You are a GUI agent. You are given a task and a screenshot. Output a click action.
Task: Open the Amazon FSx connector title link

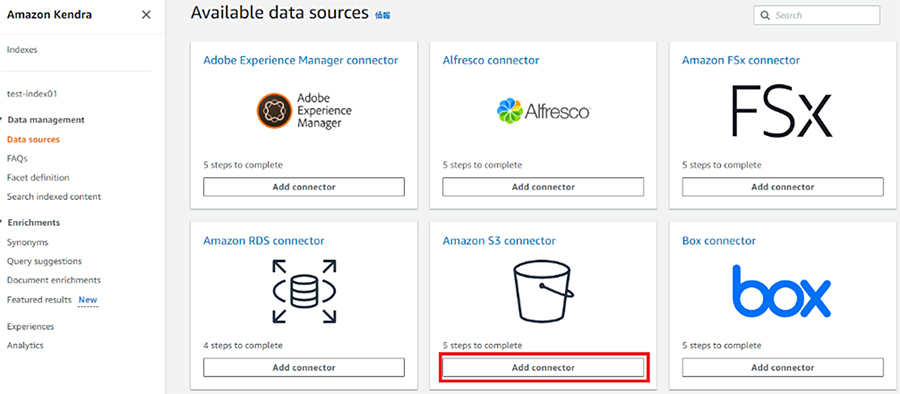741,60
